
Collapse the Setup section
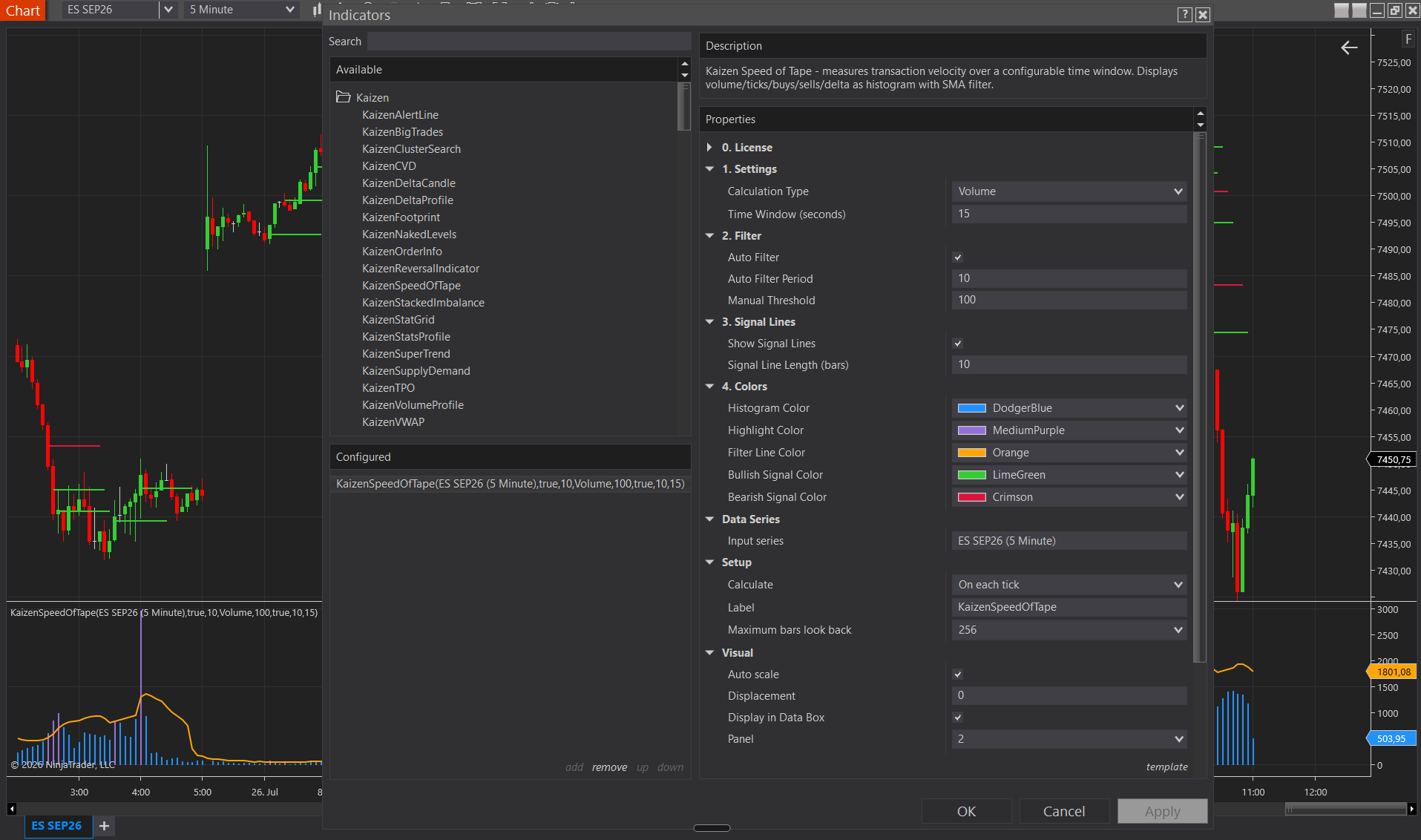(710, 562)
